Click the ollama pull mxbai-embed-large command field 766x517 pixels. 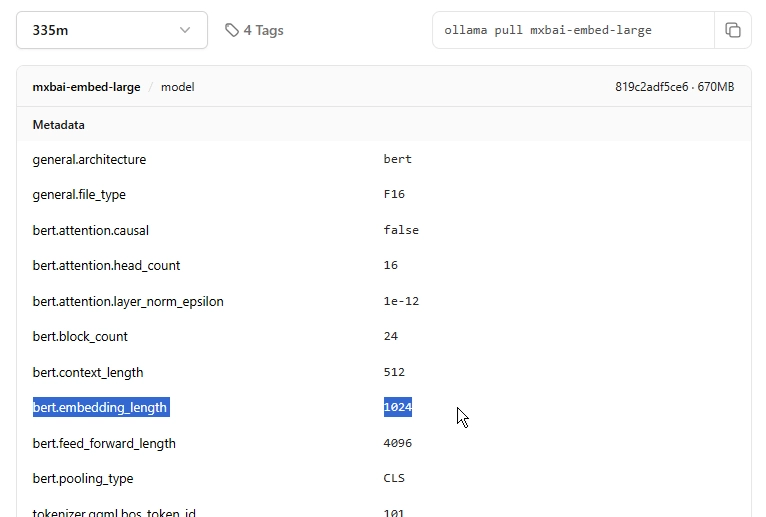coord(573,30)
